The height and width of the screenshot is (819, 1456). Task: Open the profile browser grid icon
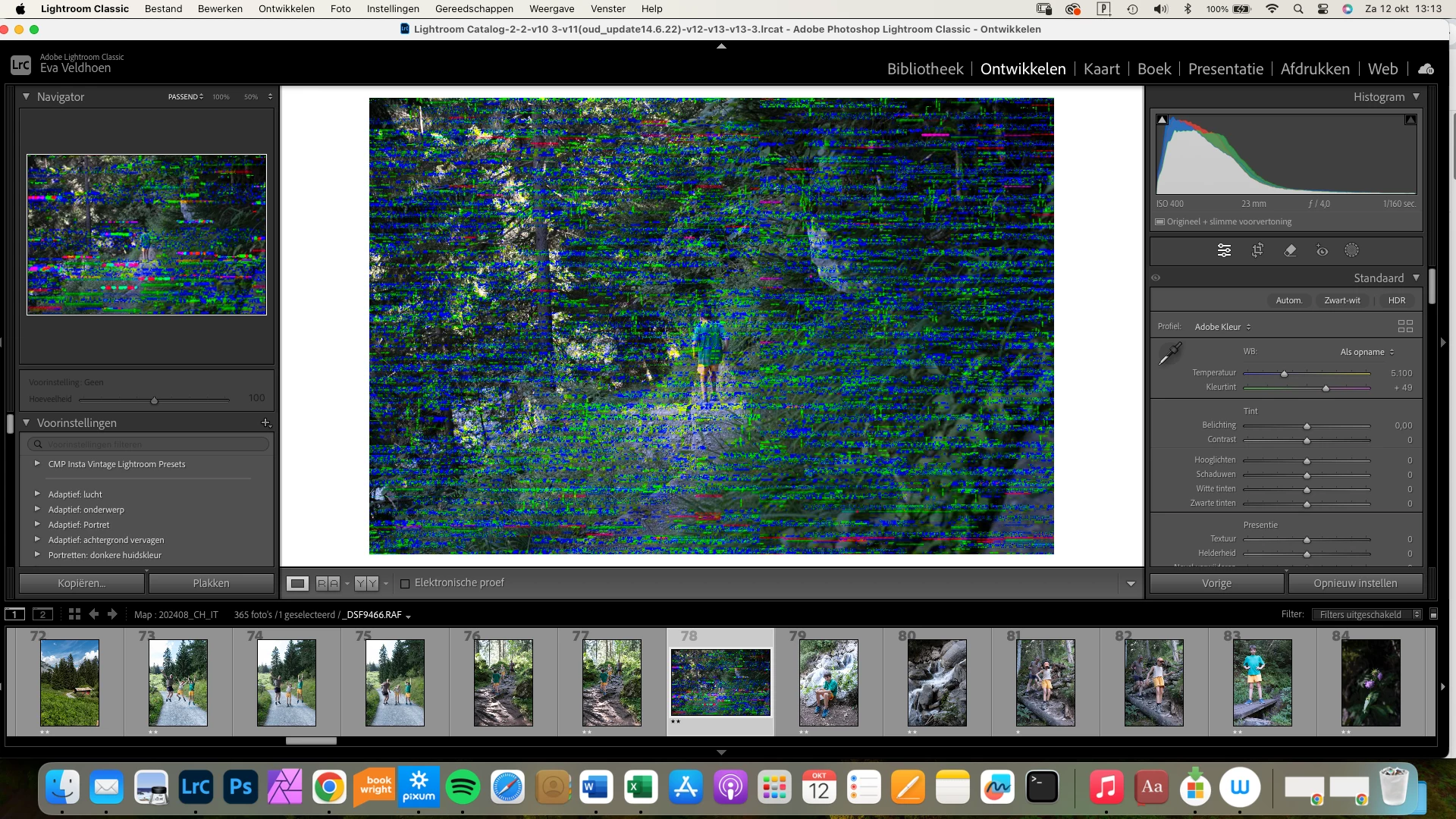[1405, 326]
